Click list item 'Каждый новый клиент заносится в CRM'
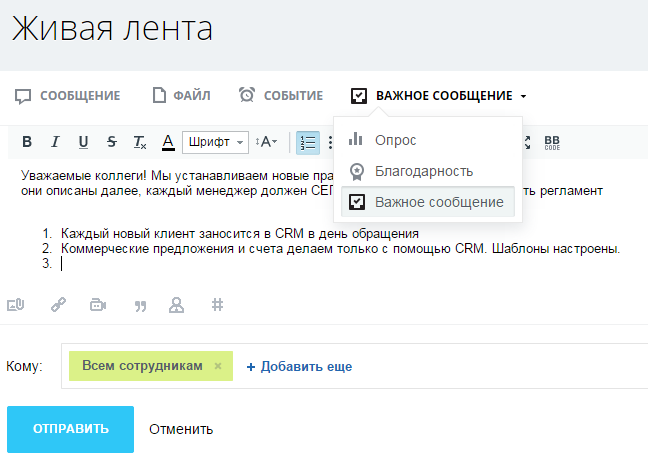Viewport: 648px width, 465px height. click(x=240, y=234)
